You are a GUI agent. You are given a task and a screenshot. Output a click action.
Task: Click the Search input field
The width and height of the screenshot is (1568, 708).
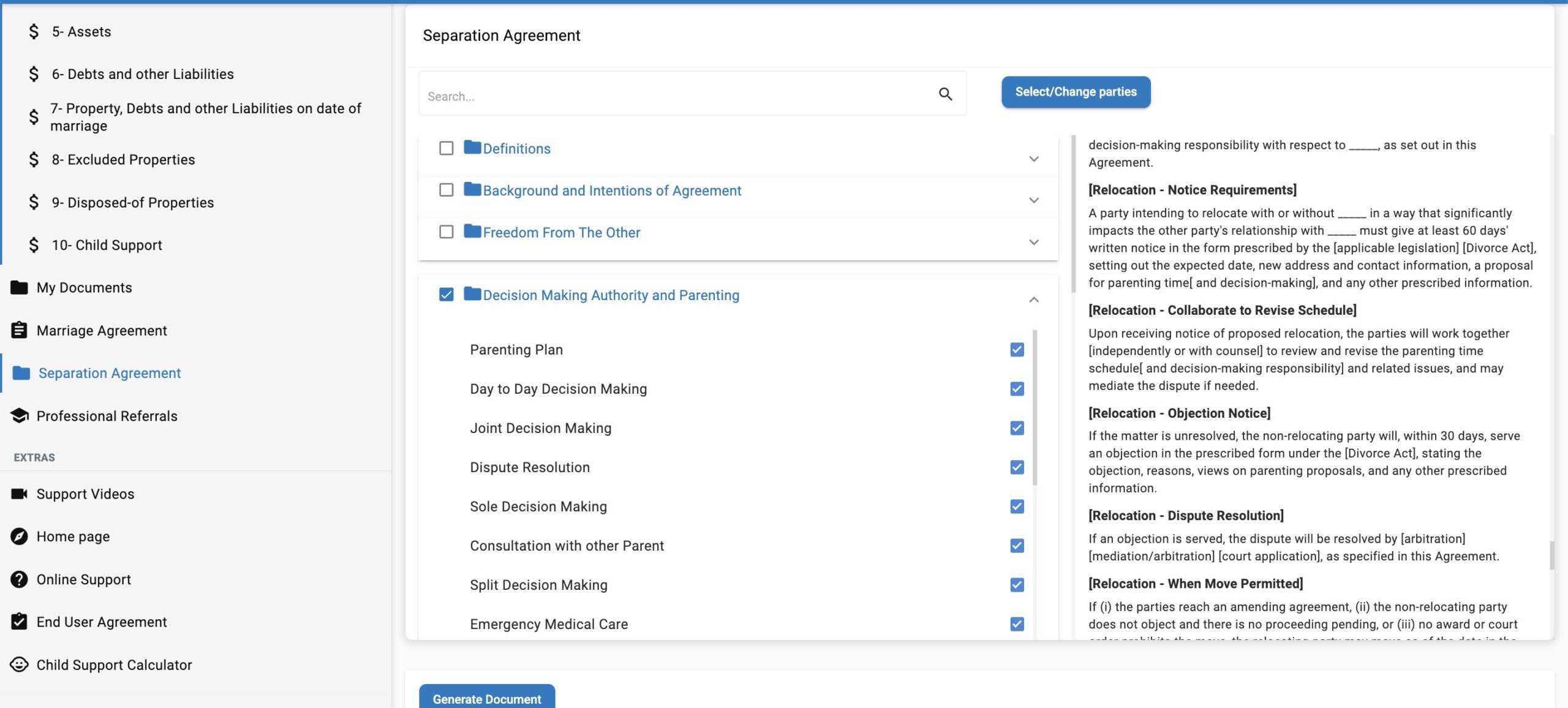click(674, 96)
